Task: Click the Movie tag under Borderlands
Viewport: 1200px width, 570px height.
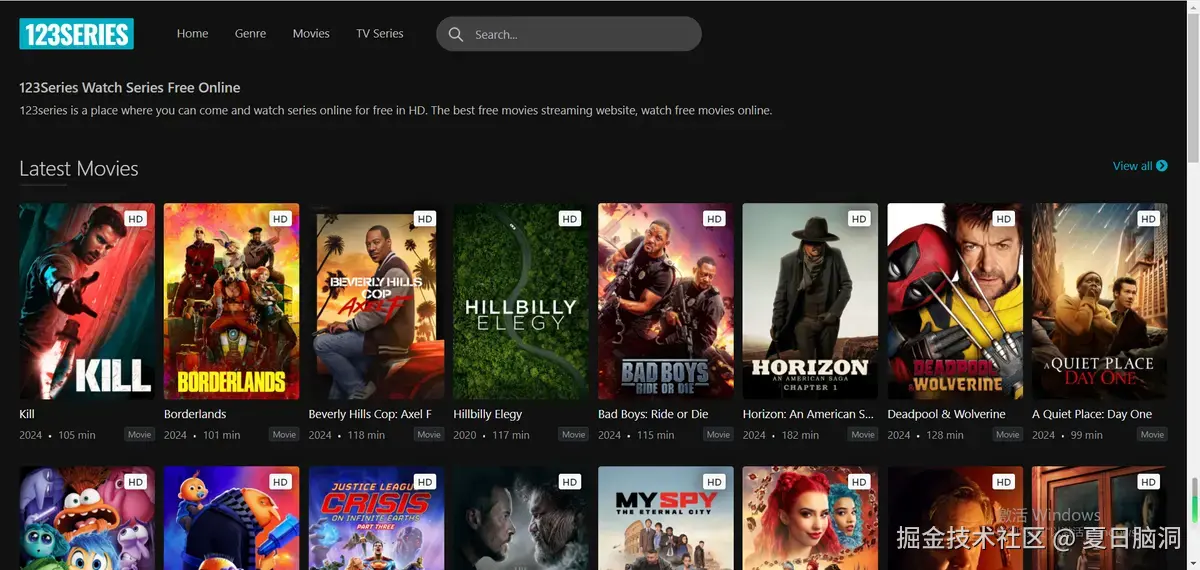Action: click(284, 435)
